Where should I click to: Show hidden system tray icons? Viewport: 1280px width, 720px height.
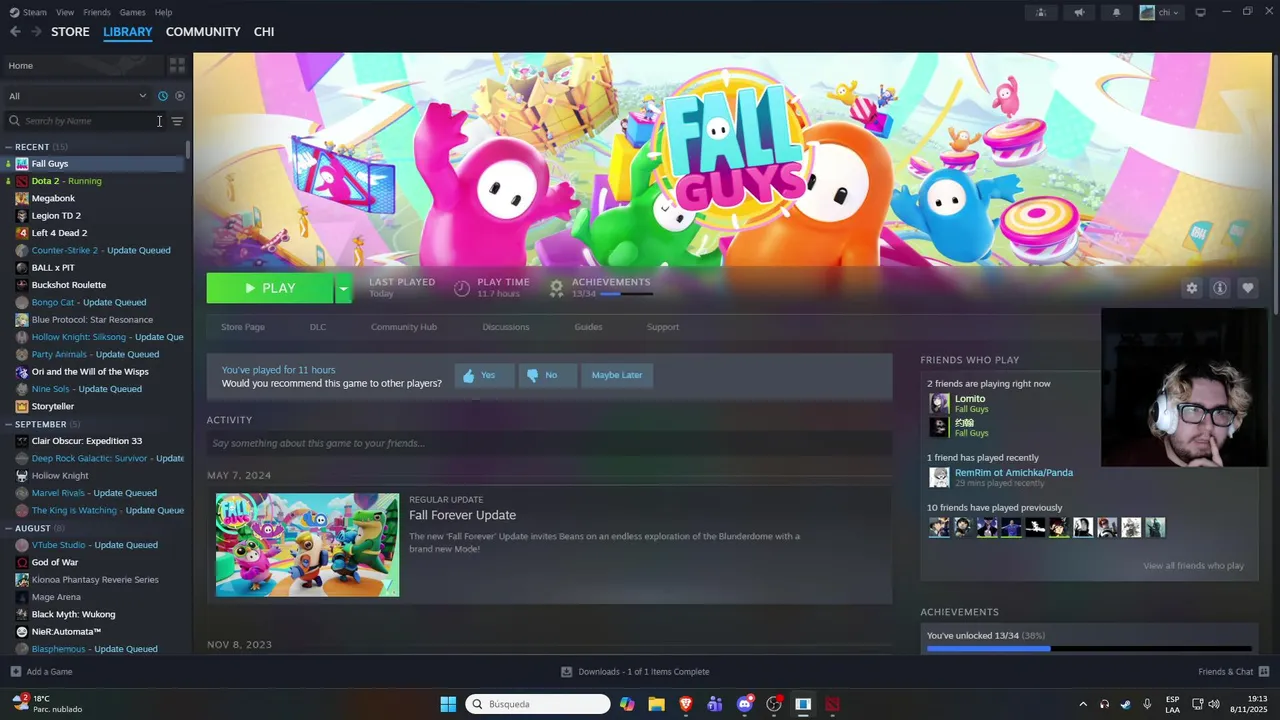point(1083,704)
